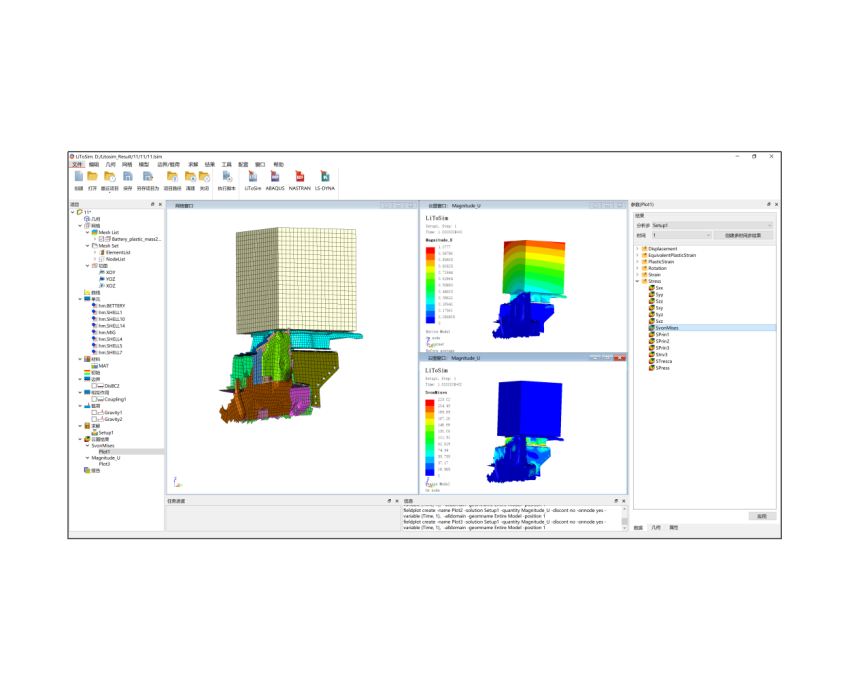Collapse the Mesh List tree node
This screenshot has width=850, height=680.
coord(87,232)
